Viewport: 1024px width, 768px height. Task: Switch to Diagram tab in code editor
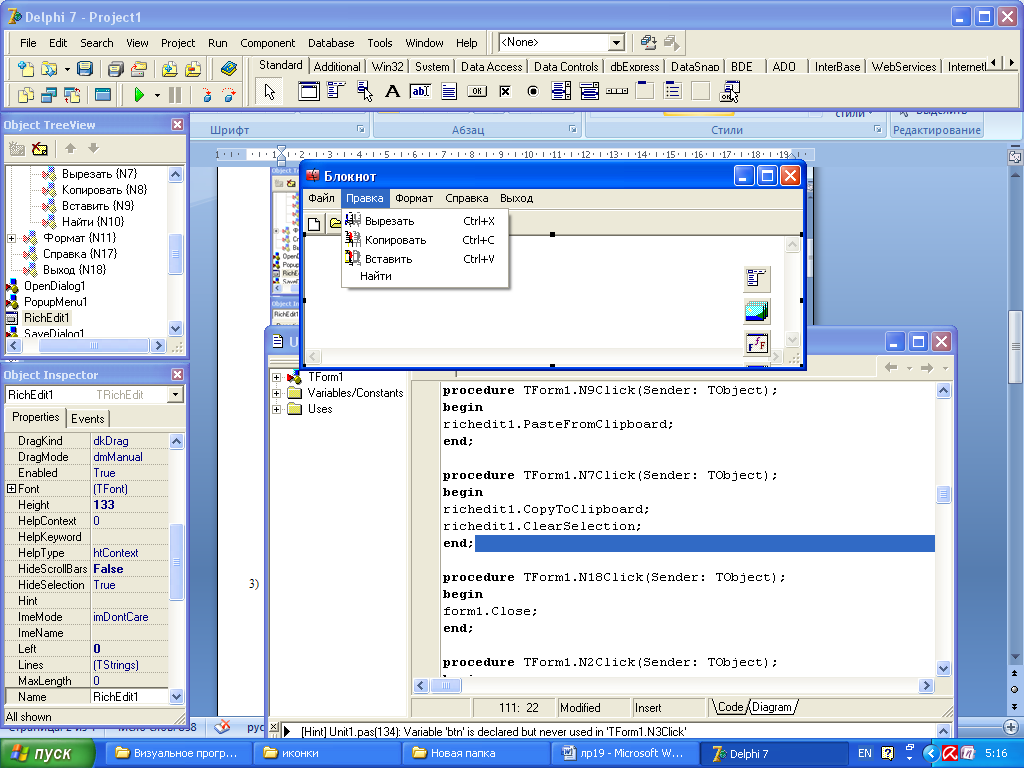(772, 707)
